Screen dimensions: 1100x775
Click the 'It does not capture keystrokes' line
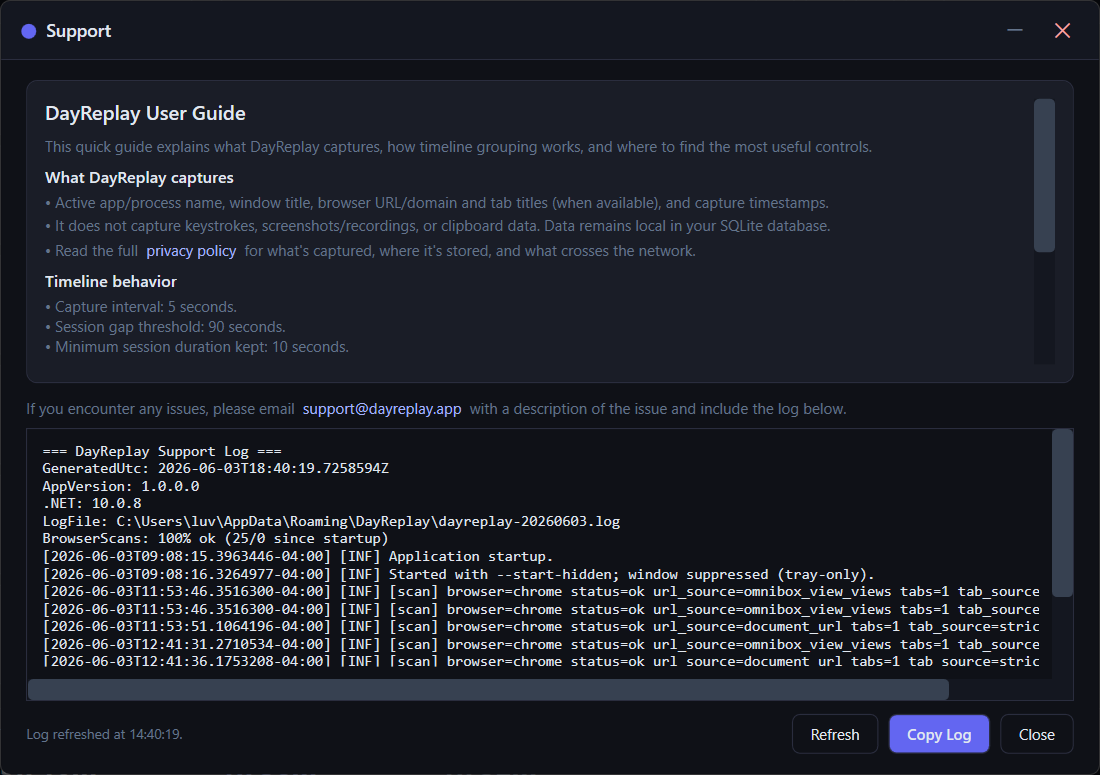[x=438, y=227]
